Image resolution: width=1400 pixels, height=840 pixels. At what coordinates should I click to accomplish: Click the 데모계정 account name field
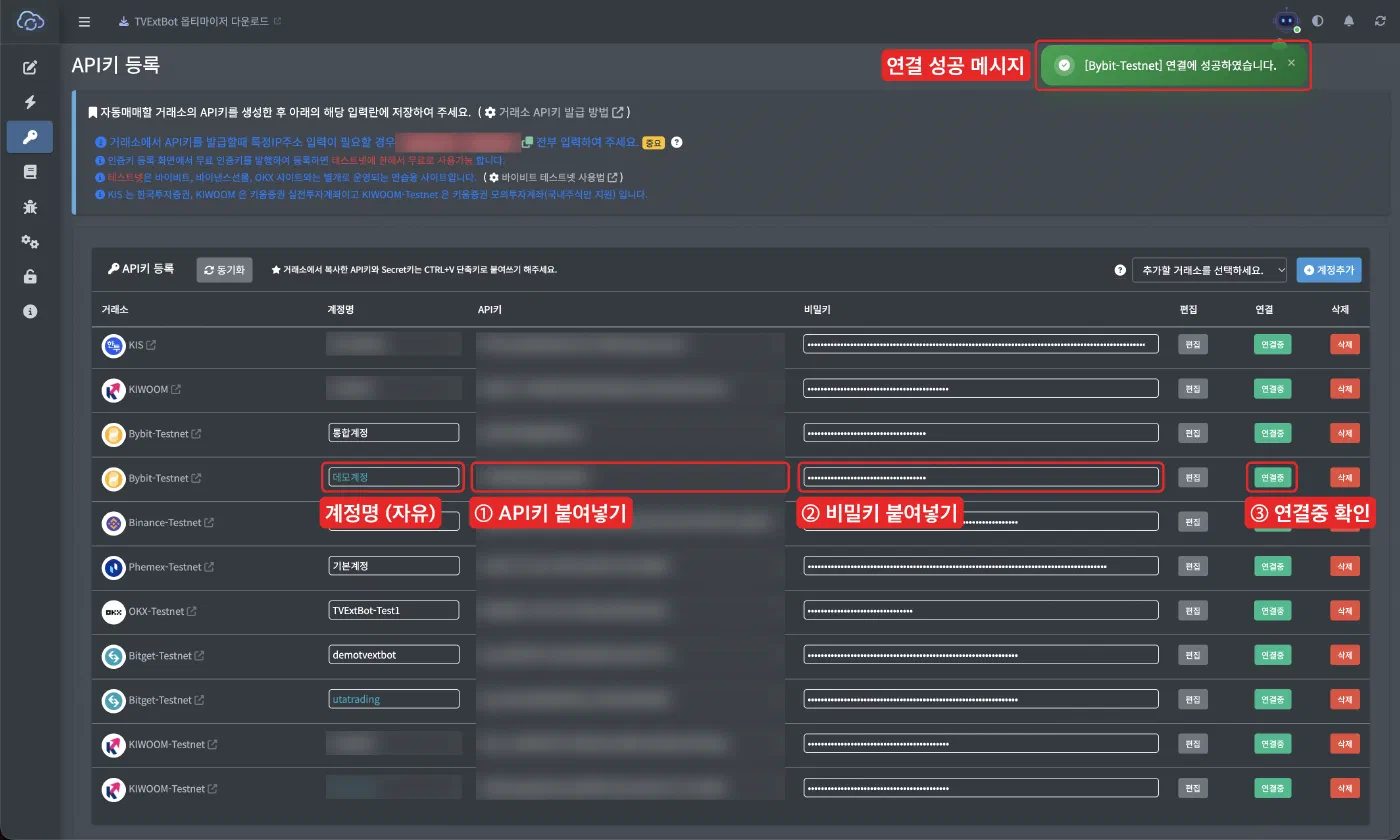(x=394, y=477)
